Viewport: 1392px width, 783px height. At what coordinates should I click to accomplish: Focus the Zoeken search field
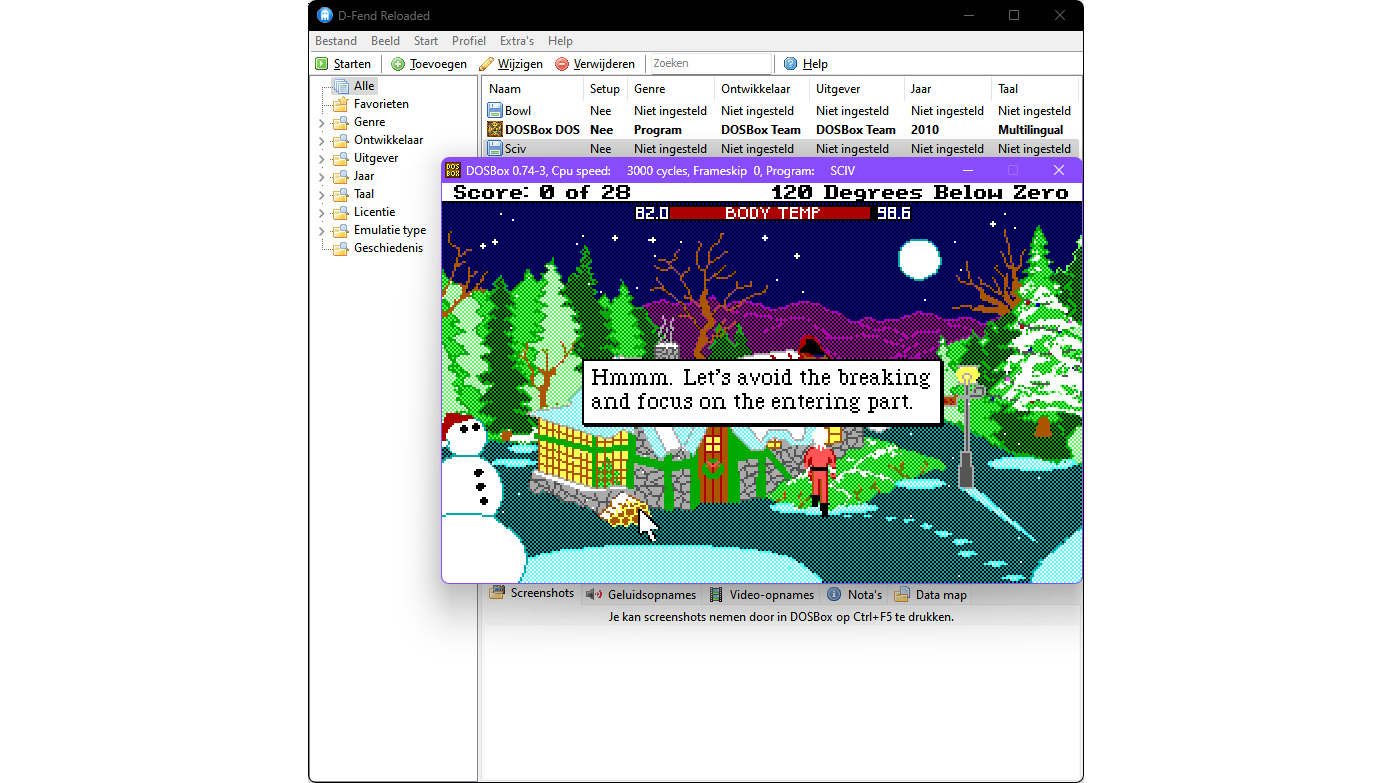click(x=710, y=64)
